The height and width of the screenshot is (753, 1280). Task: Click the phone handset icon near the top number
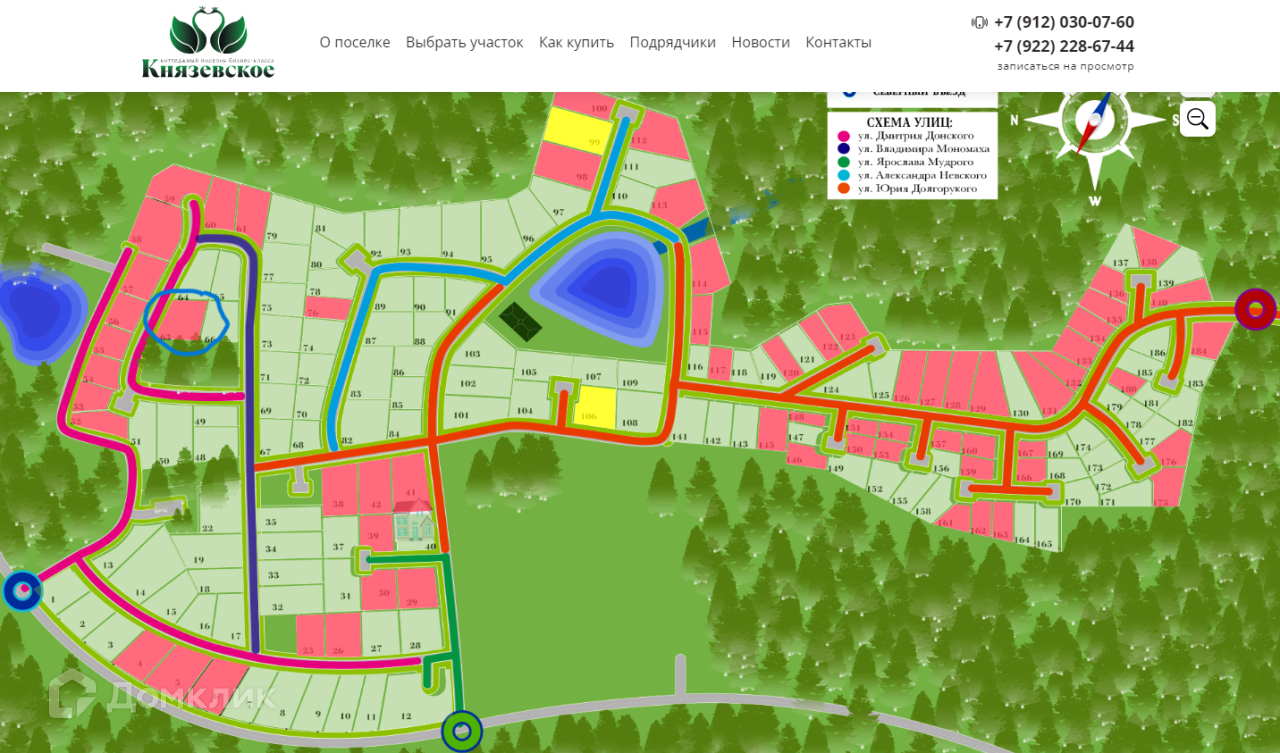[979, 22]
